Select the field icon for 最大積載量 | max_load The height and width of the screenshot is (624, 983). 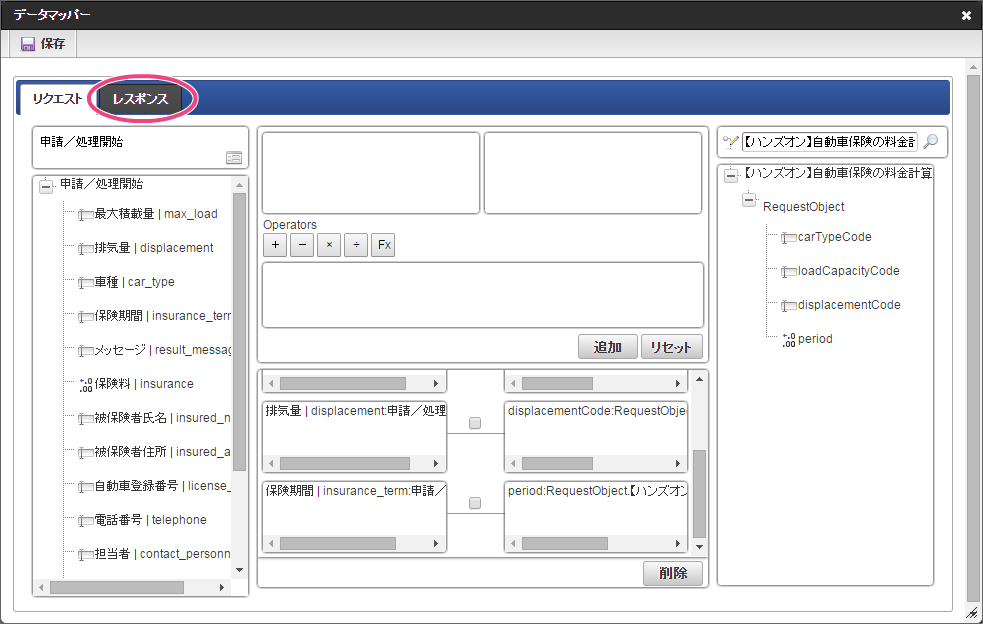pyautogui.click(x=86, y=215)
